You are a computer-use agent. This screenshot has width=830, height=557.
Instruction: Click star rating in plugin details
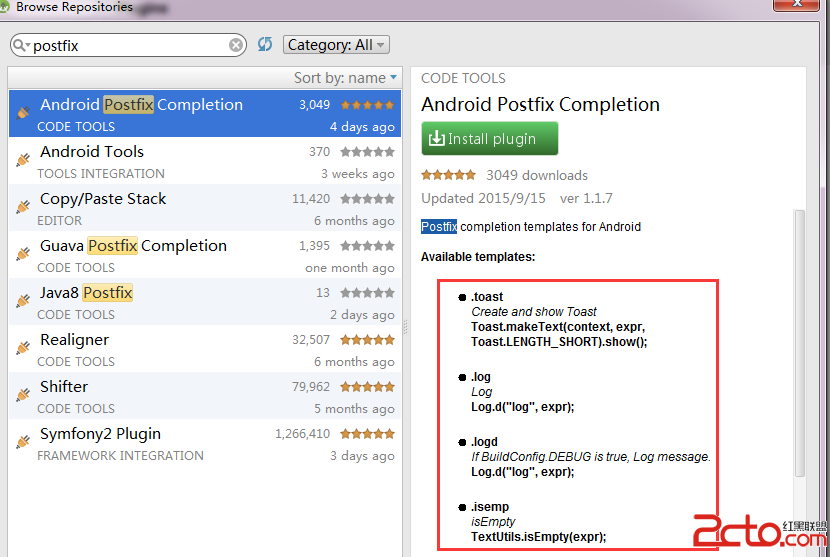(x=448, y=175)
